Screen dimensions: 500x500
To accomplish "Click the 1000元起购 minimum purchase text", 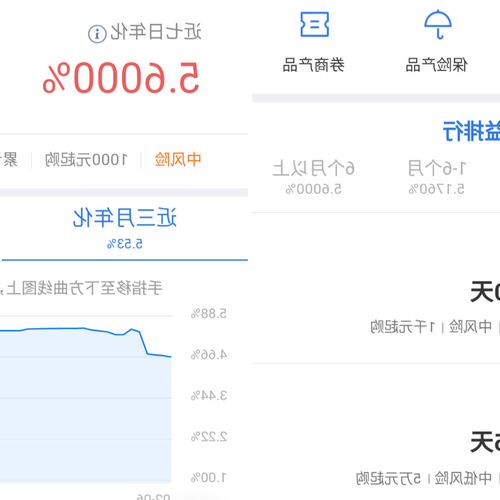I will [86, 160].
